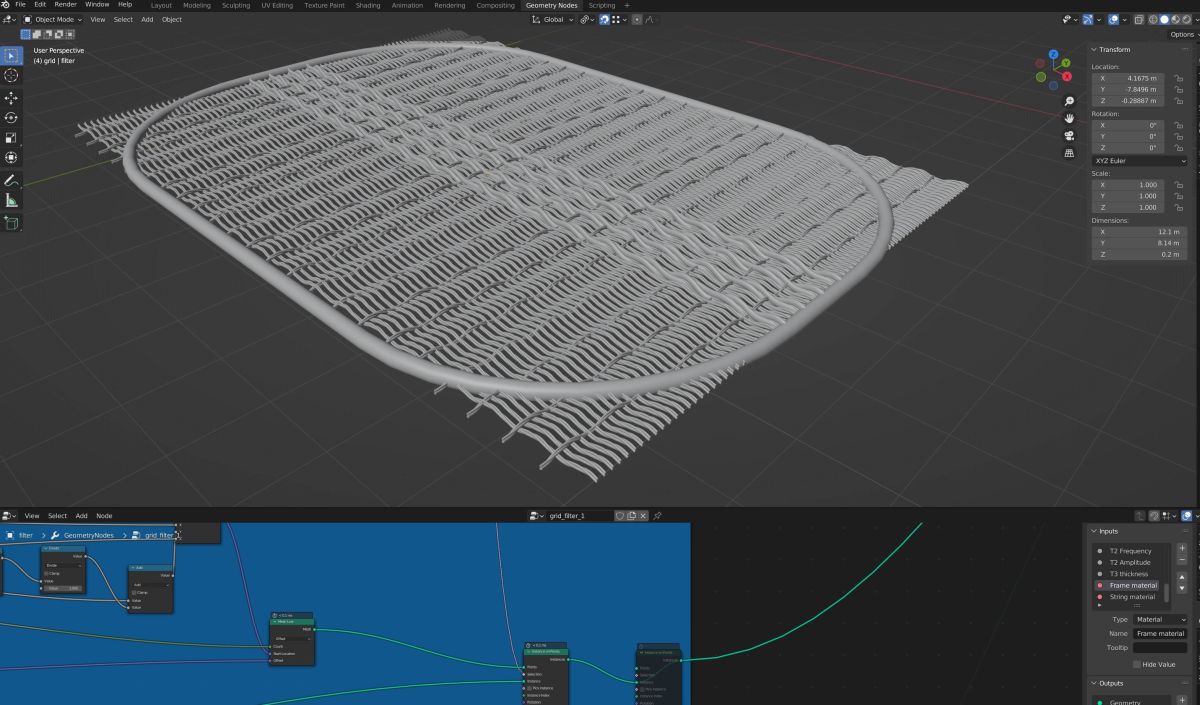This screenshot has width=1200, height=705.
Task: Select the Measure tool
Action: pos(11,201)
